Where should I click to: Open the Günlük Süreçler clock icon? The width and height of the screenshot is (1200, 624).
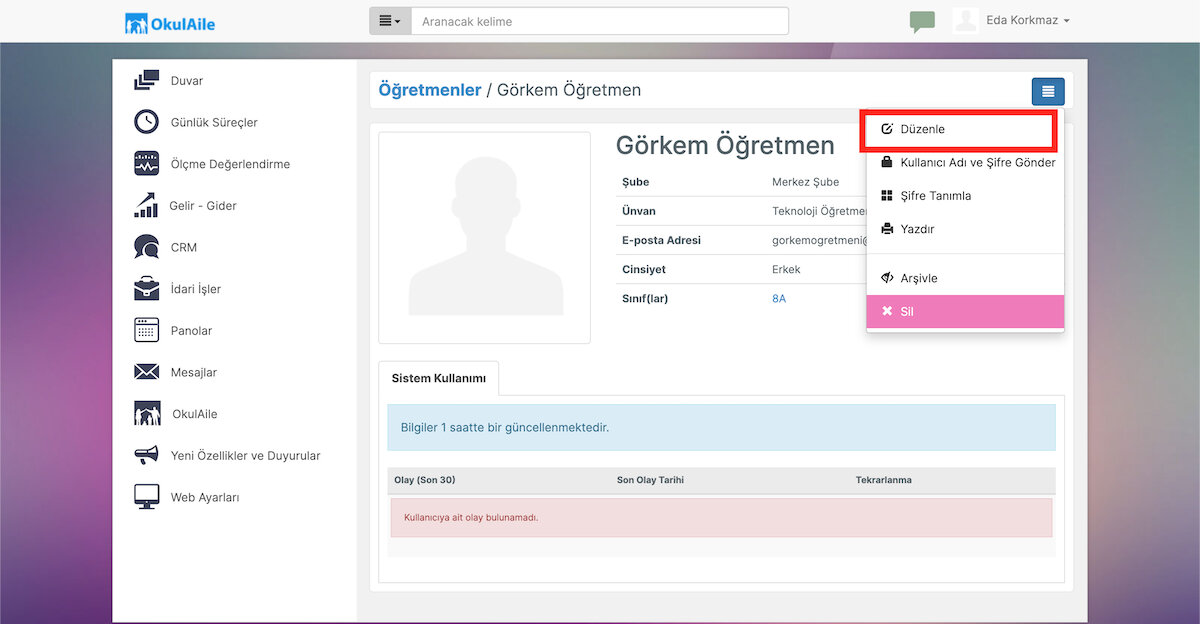[x=147, y=122]
